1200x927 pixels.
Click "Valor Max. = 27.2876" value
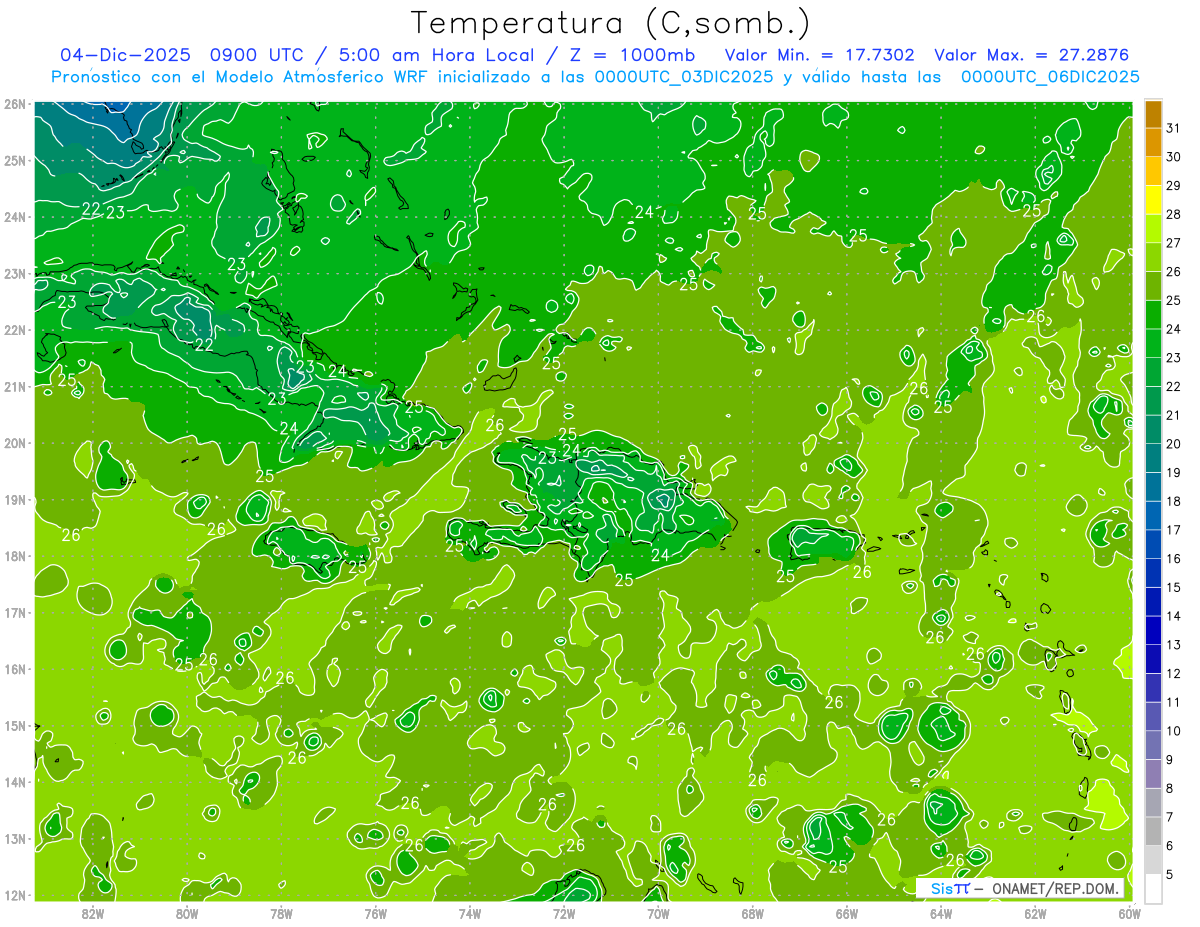pyautogui.click(x=1032, y=55)
